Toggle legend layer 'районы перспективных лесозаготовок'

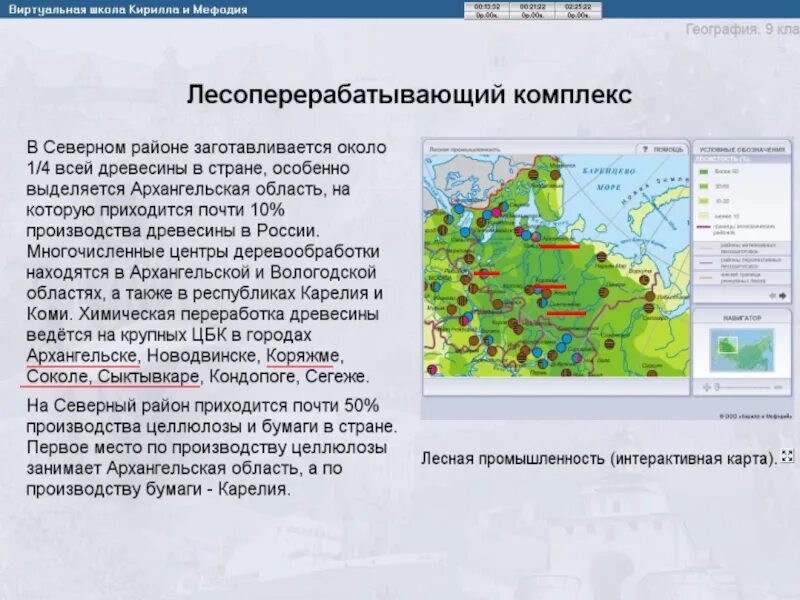(742, 263)
